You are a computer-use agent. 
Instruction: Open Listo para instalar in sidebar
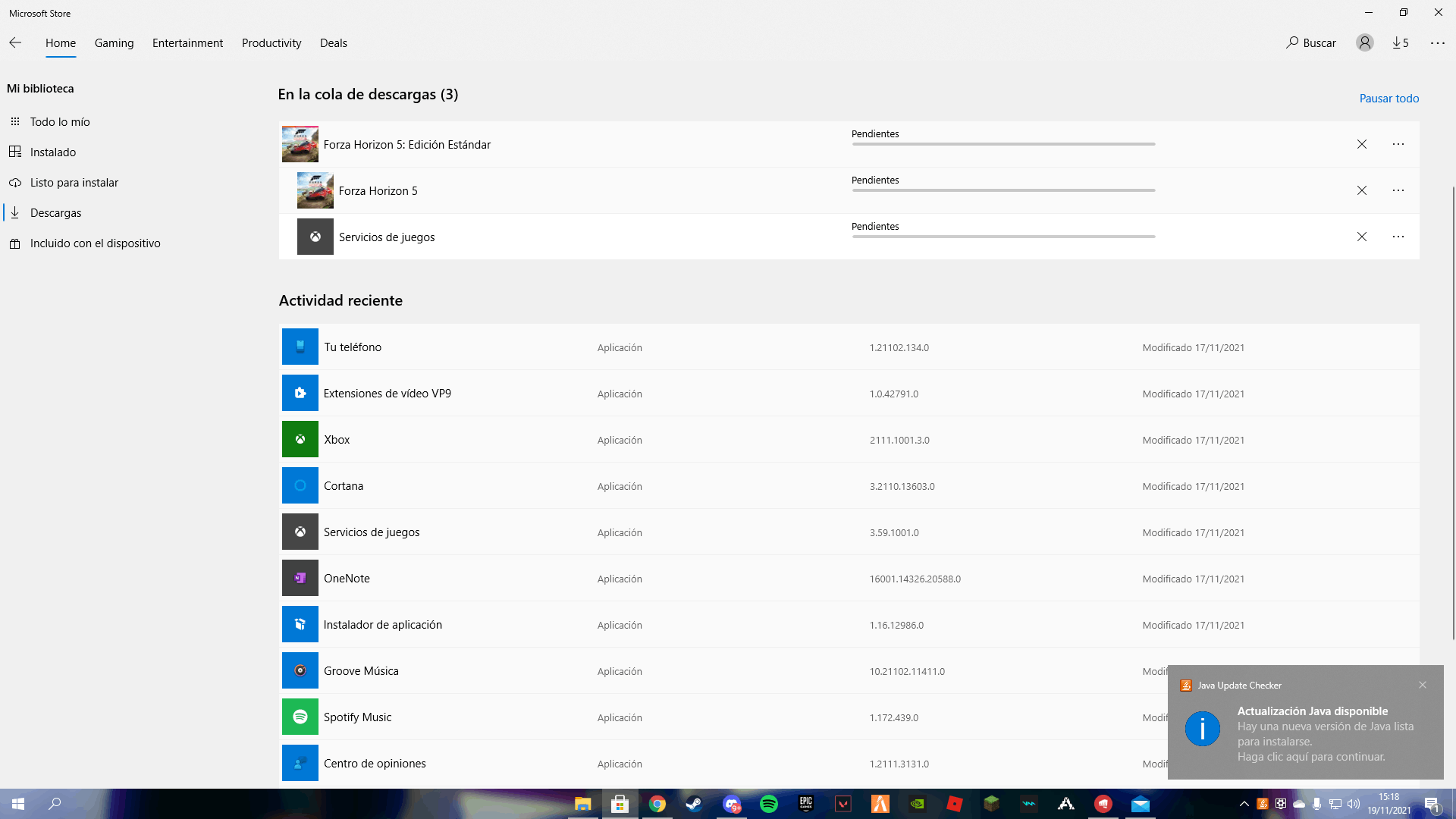[74, 183]
